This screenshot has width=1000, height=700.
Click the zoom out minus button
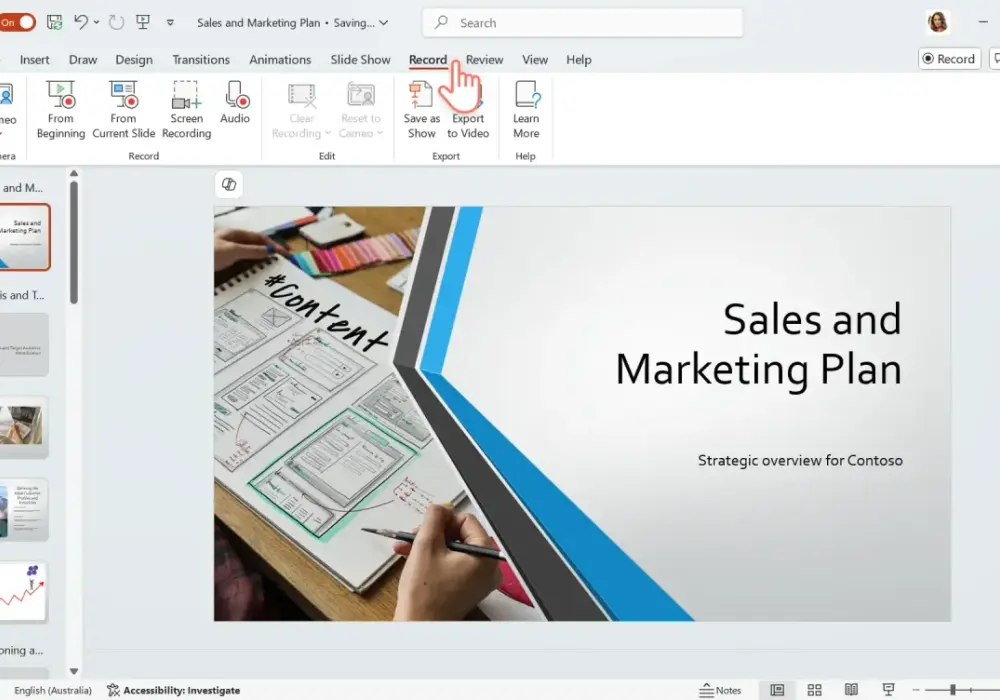(x=916, y=690)
